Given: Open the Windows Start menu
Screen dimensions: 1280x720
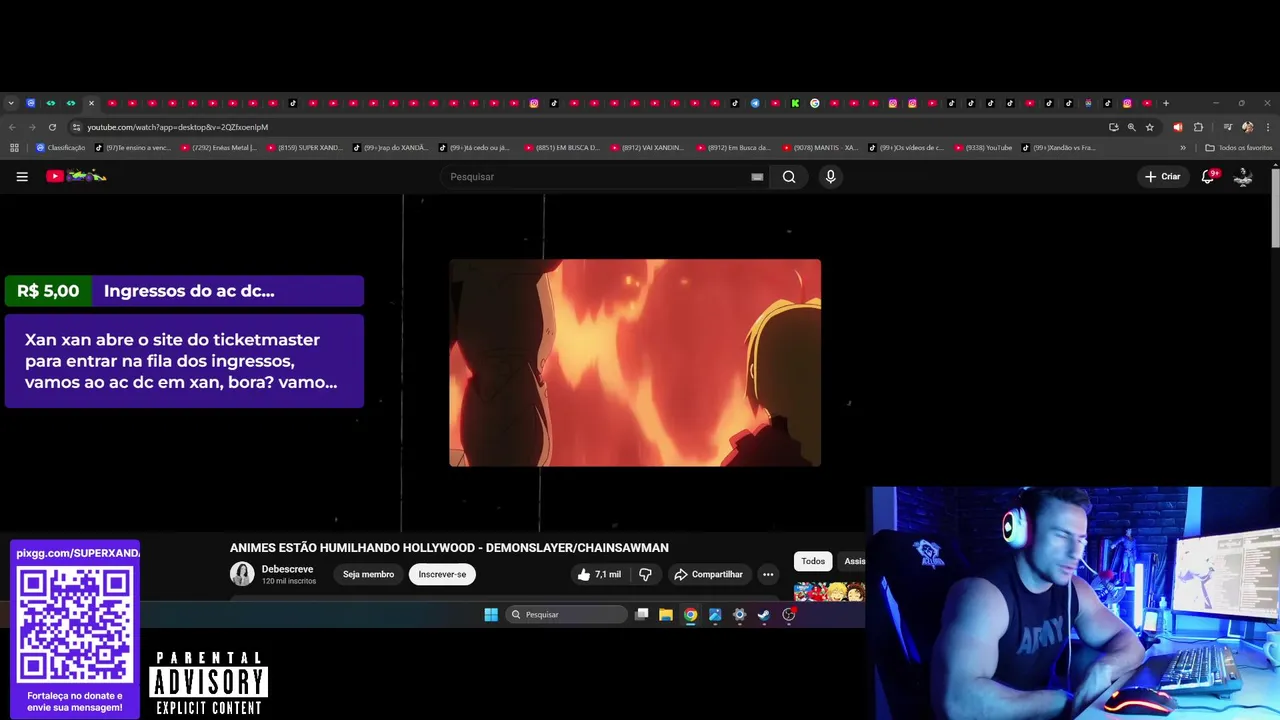Looking at the screenshot, I should (x=491, y=615).
